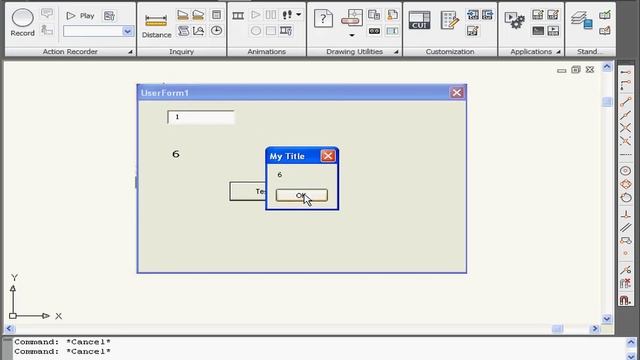The height and width of the screenshot is (360, 640).
Task: Click the question-mark page icon in Drawing Utilities
Action: (323, 18)
